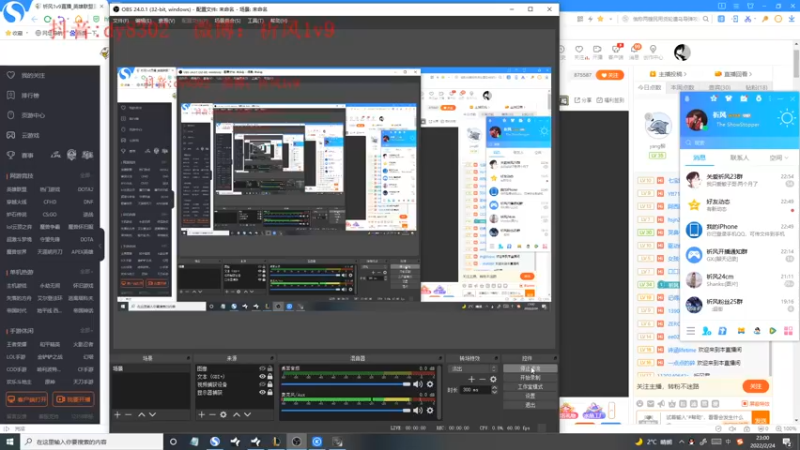Open the Tools menu in OBS
This screenshot has height=450, width=800.
(x=255, y=21)
